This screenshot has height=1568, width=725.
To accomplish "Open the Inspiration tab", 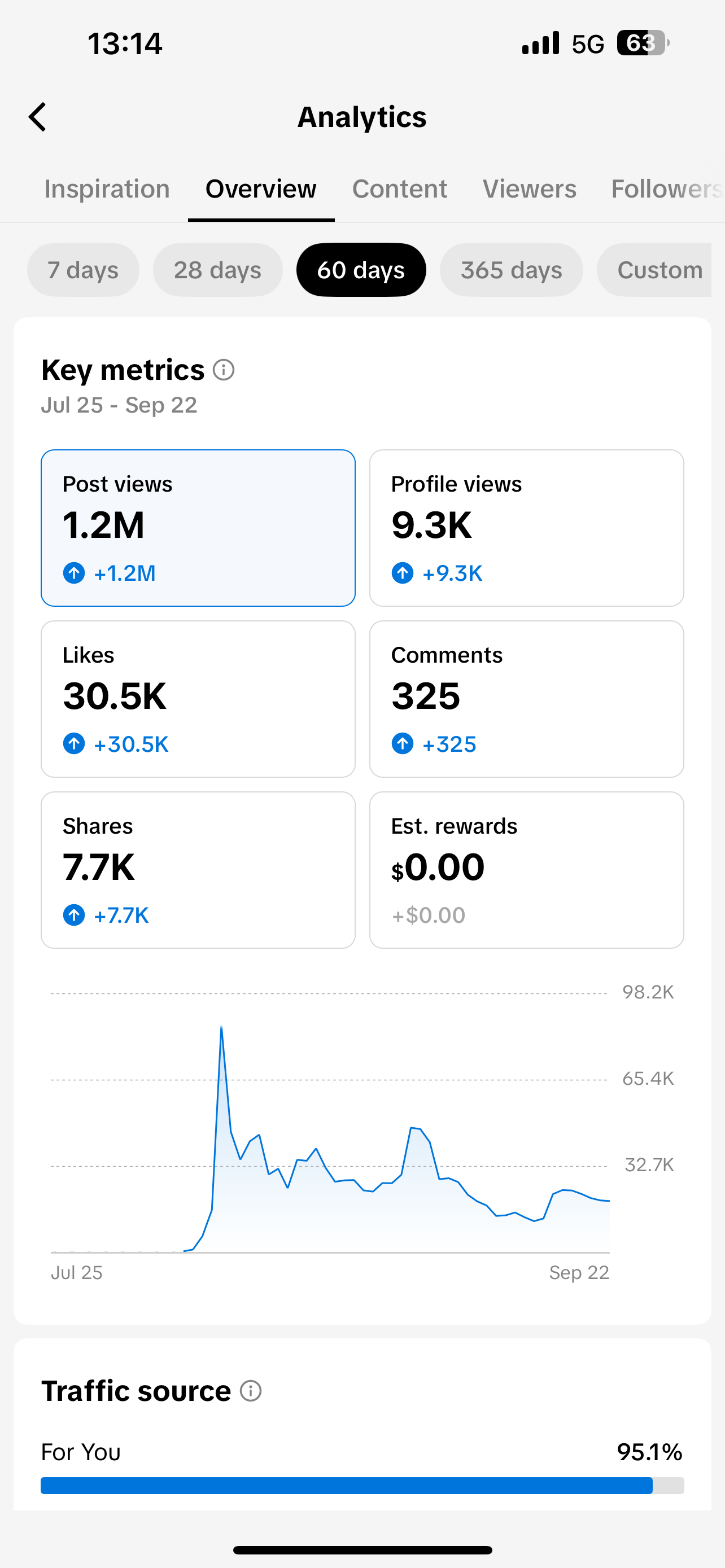I will tap(107, 189).
